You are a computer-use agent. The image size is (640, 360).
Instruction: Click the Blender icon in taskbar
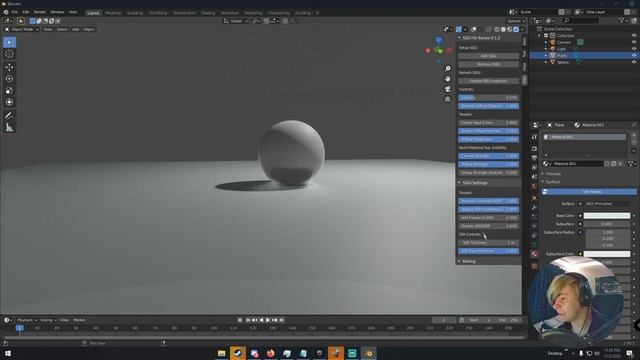point(368,353)
